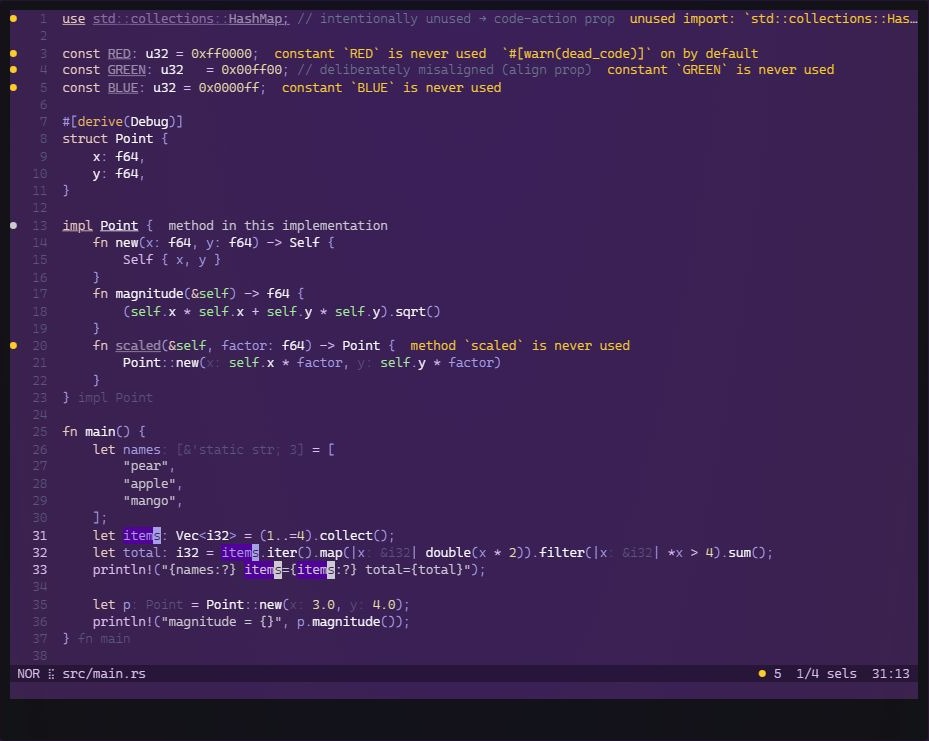
Task: Click the [&'static str; 3] inlay type hint
Action: tap(240, 450)
